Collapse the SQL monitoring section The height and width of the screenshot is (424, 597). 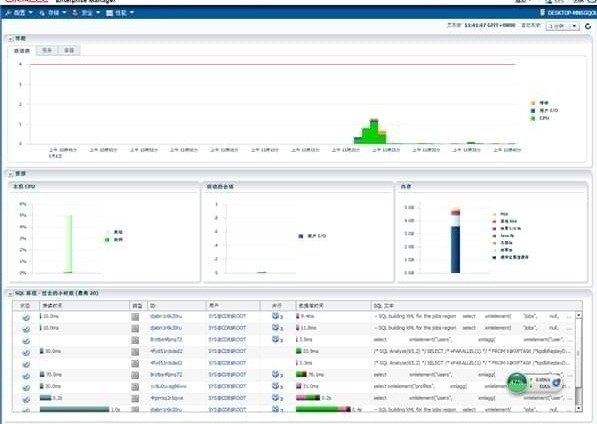pos(10,293)
